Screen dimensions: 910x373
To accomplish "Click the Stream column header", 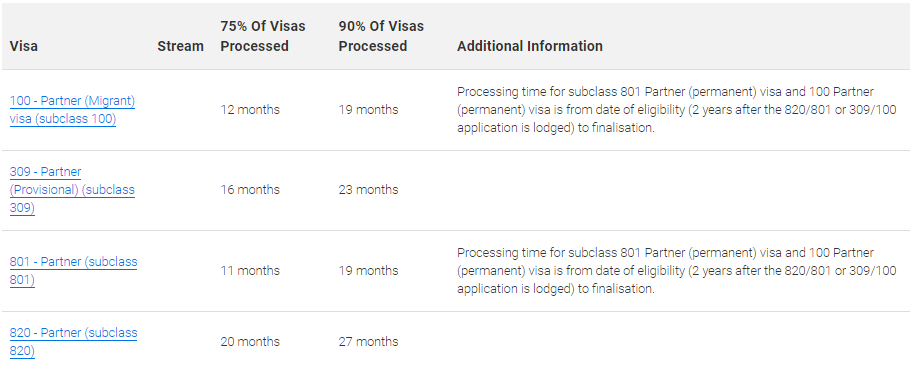I will [x=180, y=46].
